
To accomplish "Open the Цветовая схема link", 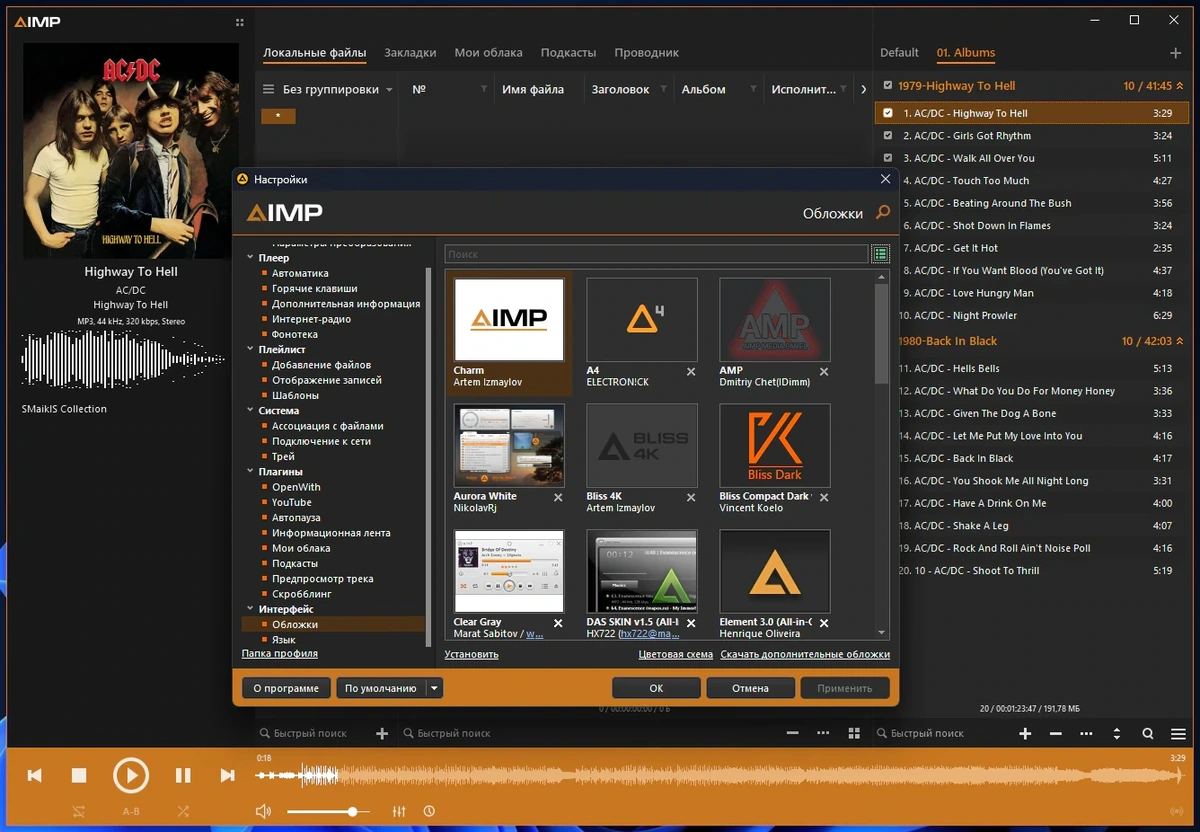I will click(676, 655).
